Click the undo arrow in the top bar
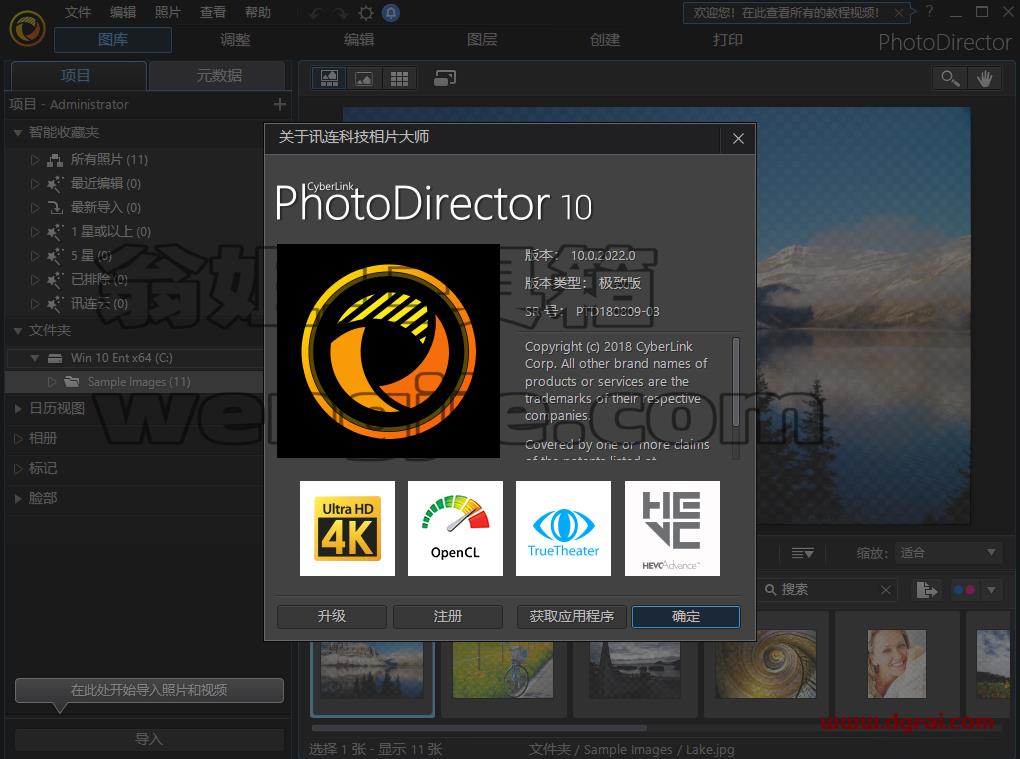Screen dimensions: 1020x759 [x=317, y=13]
